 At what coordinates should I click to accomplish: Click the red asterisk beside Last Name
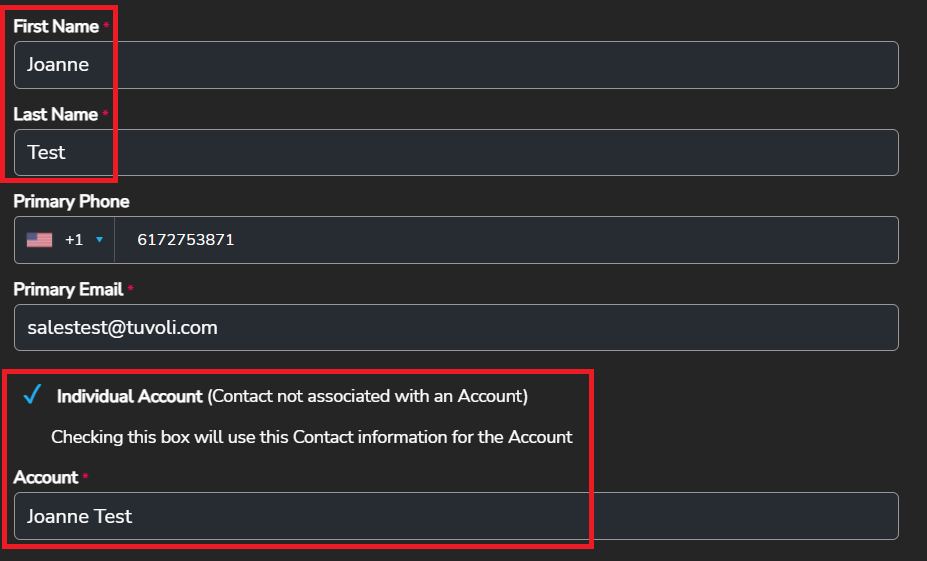(105, 114)
